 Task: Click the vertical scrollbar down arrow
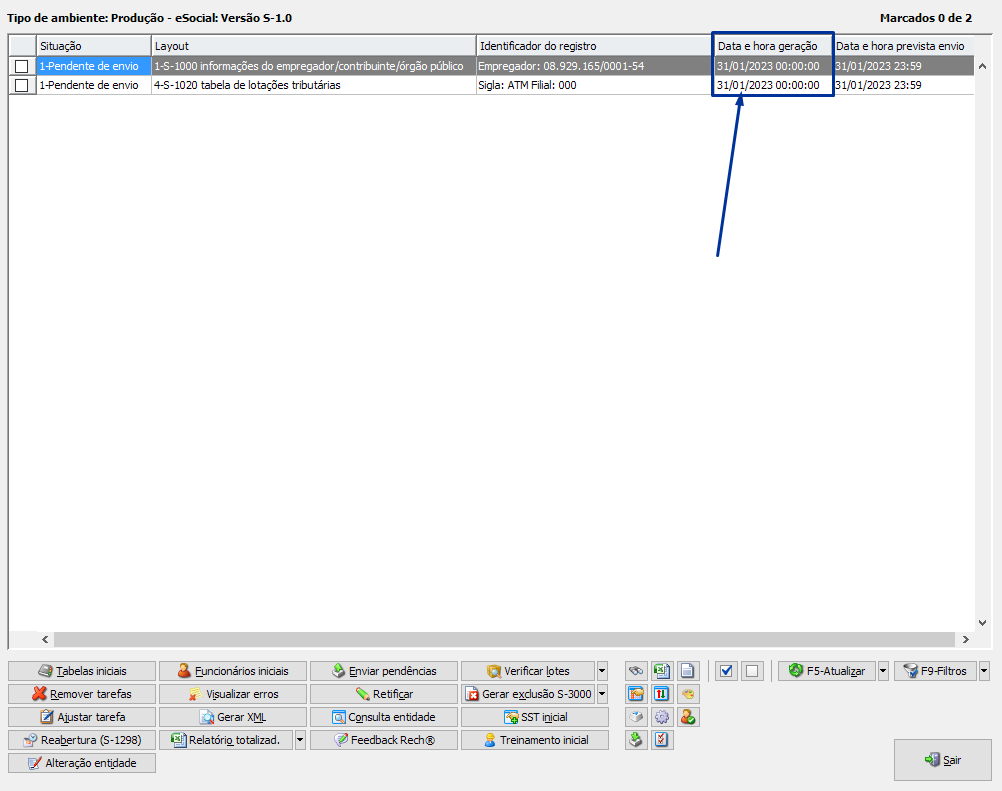click(x=983, y=623)
